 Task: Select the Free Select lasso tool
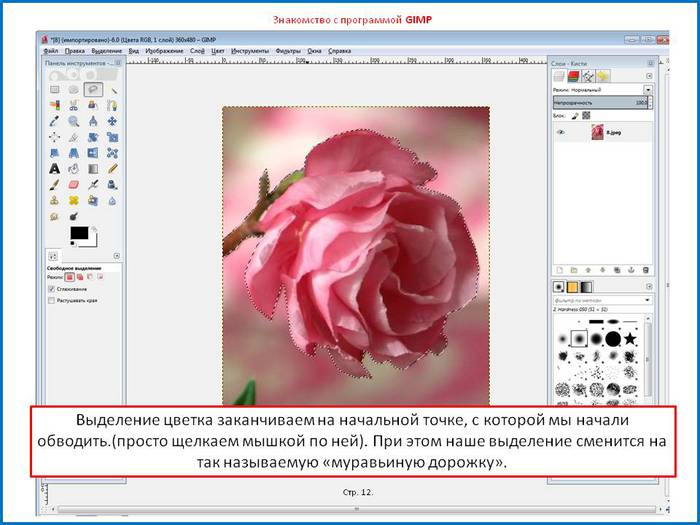click(93, 90)
